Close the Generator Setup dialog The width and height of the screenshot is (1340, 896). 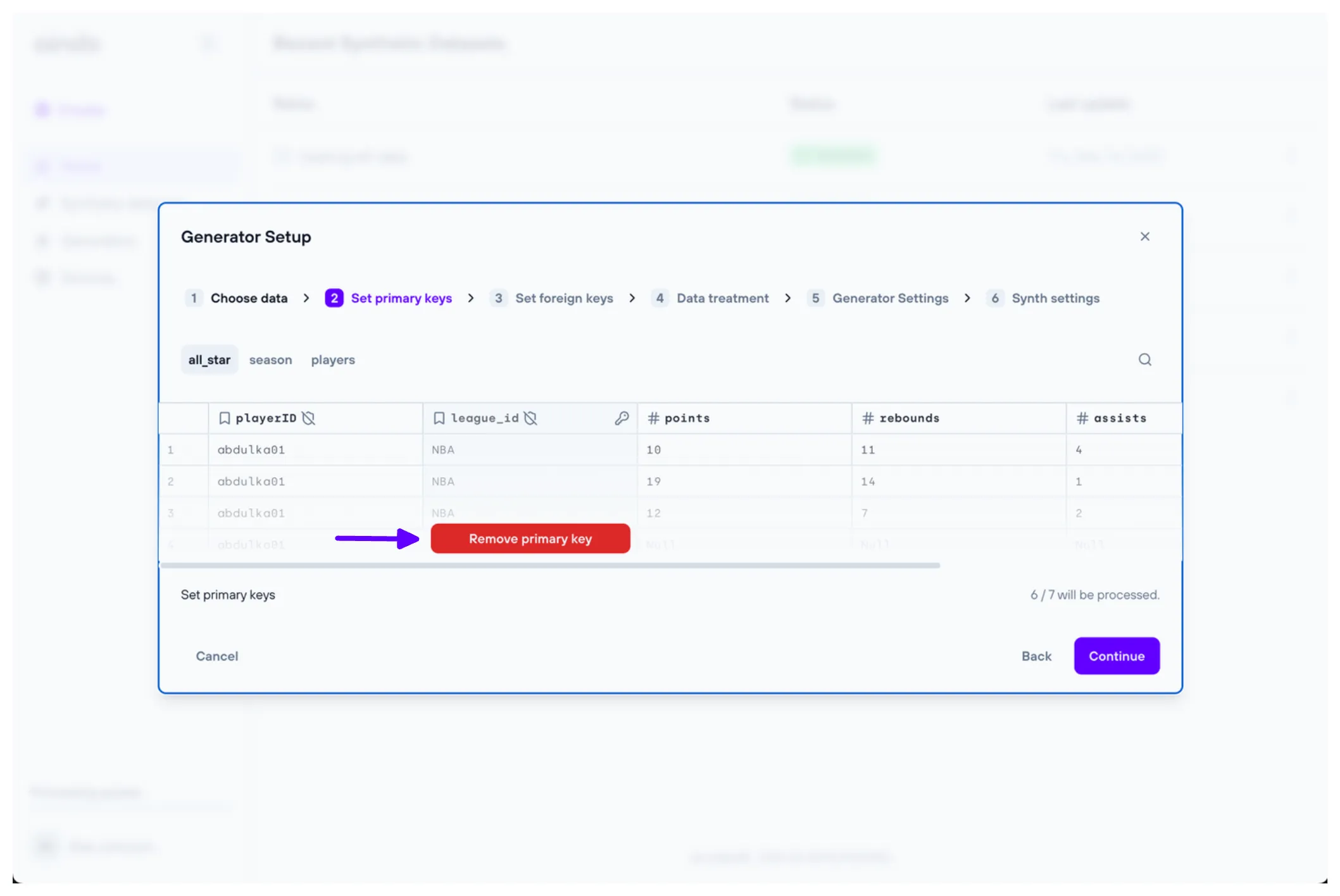click(1144, 237)
